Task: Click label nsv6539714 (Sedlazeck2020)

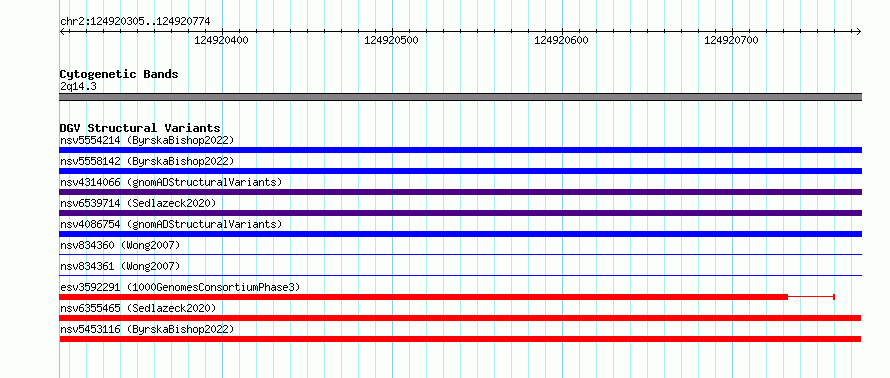Action: click(x=138, y=203)
